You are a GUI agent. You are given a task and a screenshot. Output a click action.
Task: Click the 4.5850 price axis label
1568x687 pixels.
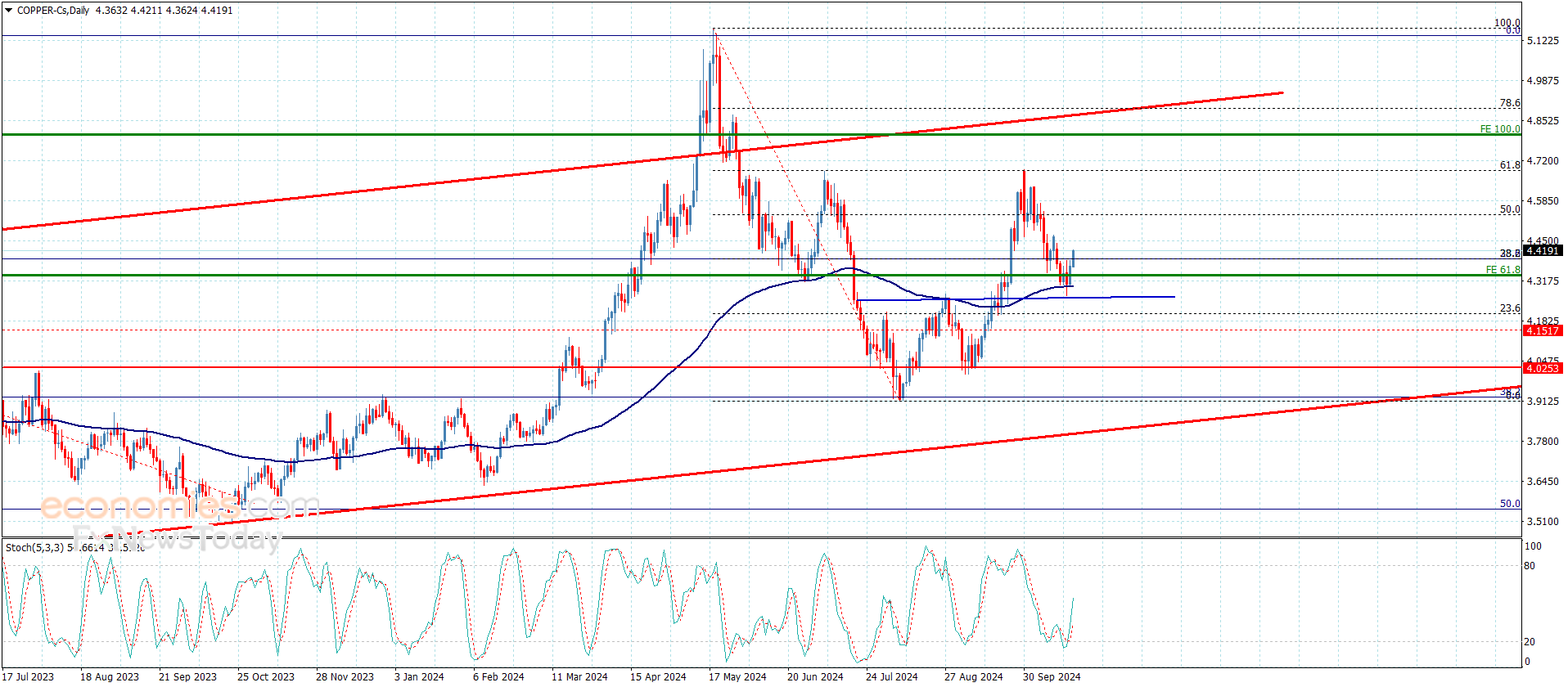(1542, 201)
